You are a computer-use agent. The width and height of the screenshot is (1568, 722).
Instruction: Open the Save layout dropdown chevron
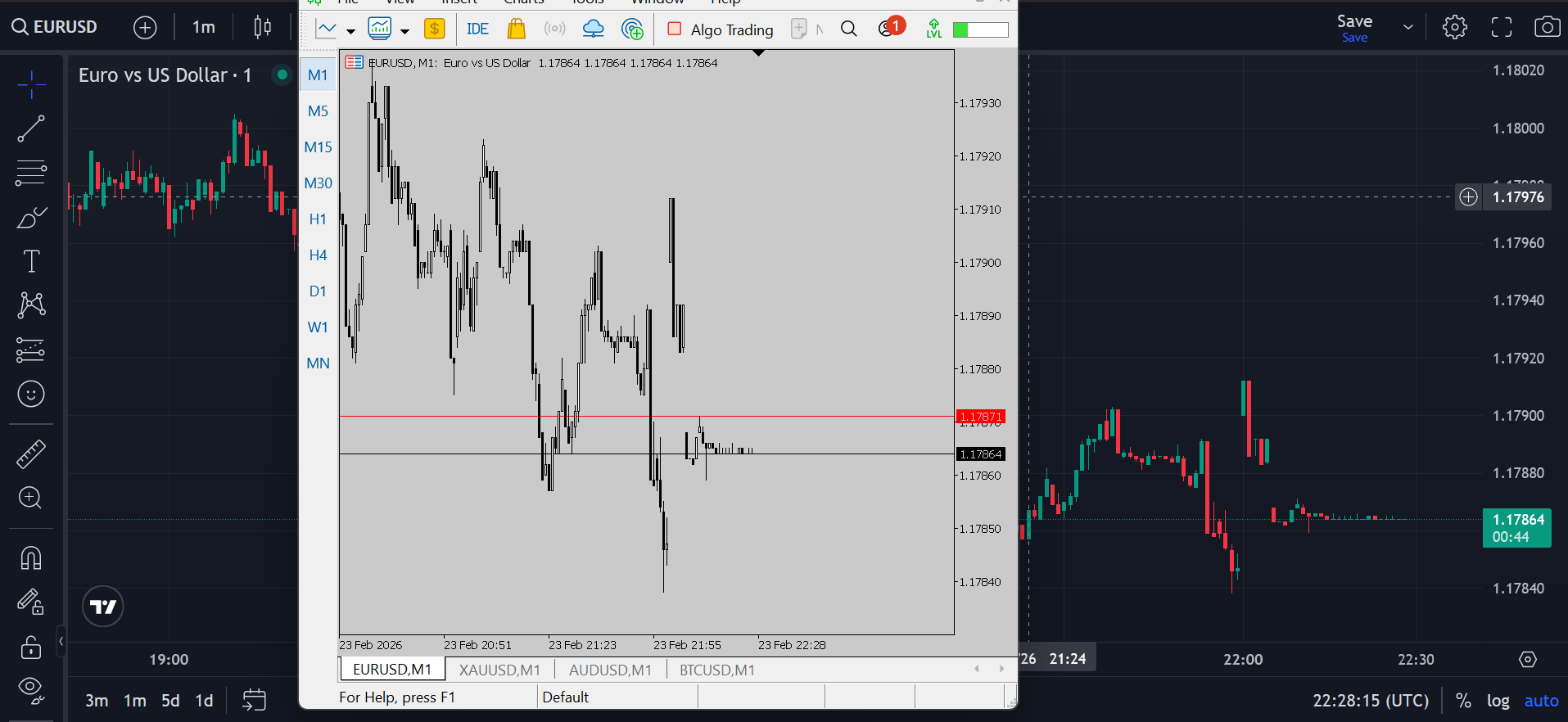1408,27
